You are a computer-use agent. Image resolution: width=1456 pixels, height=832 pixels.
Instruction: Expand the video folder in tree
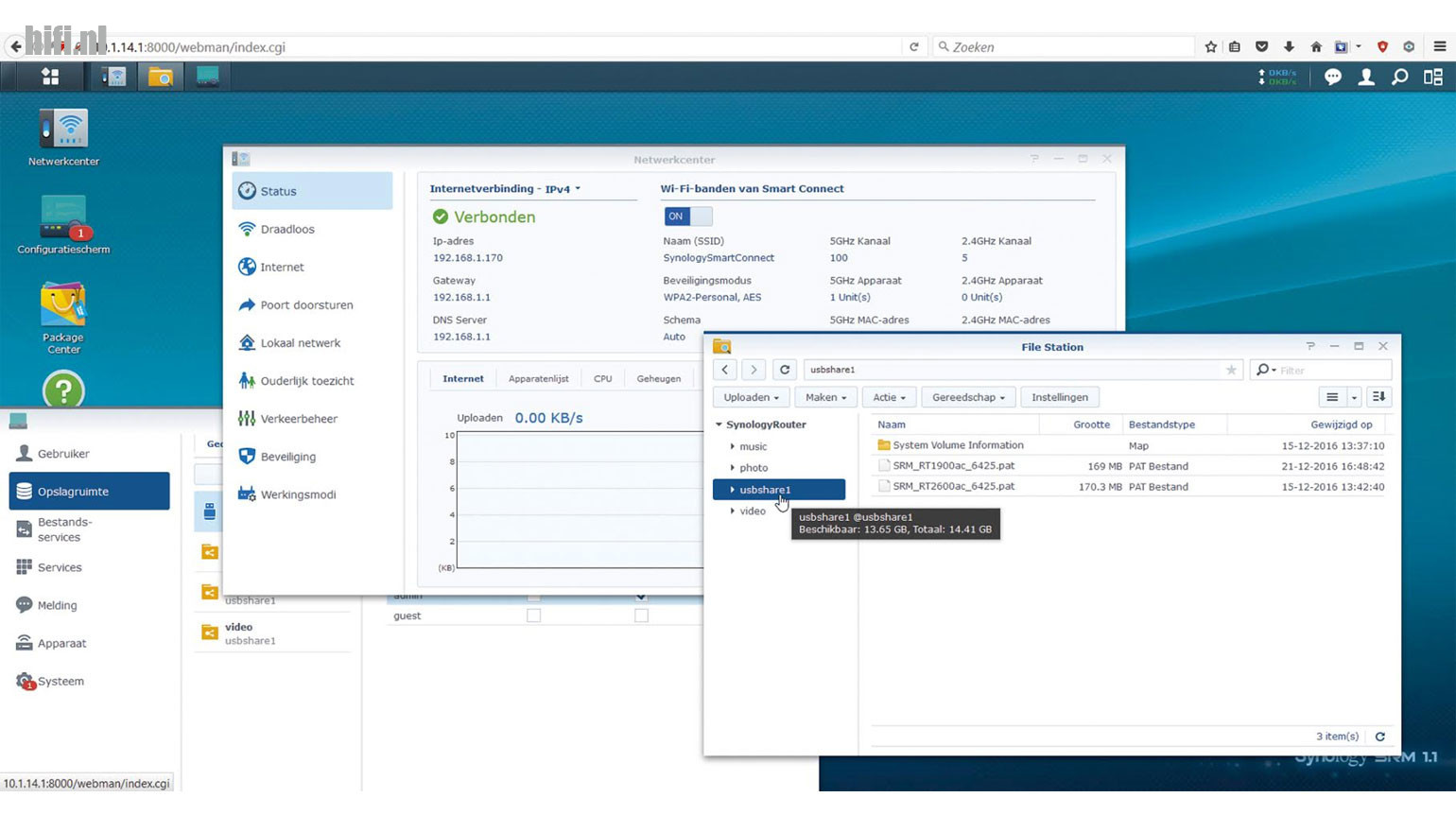[732, 511]
